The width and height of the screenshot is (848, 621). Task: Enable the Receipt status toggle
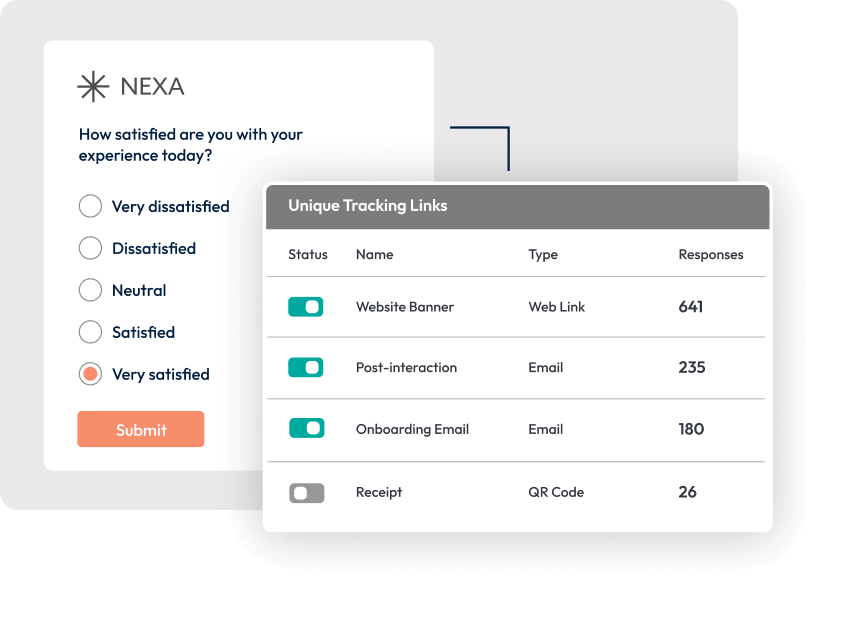307,492
